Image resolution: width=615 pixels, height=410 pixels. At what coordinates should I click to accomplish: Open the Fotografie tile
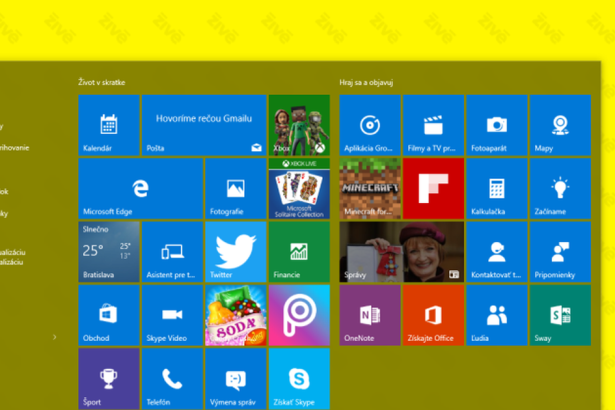[x=236, y=188]
